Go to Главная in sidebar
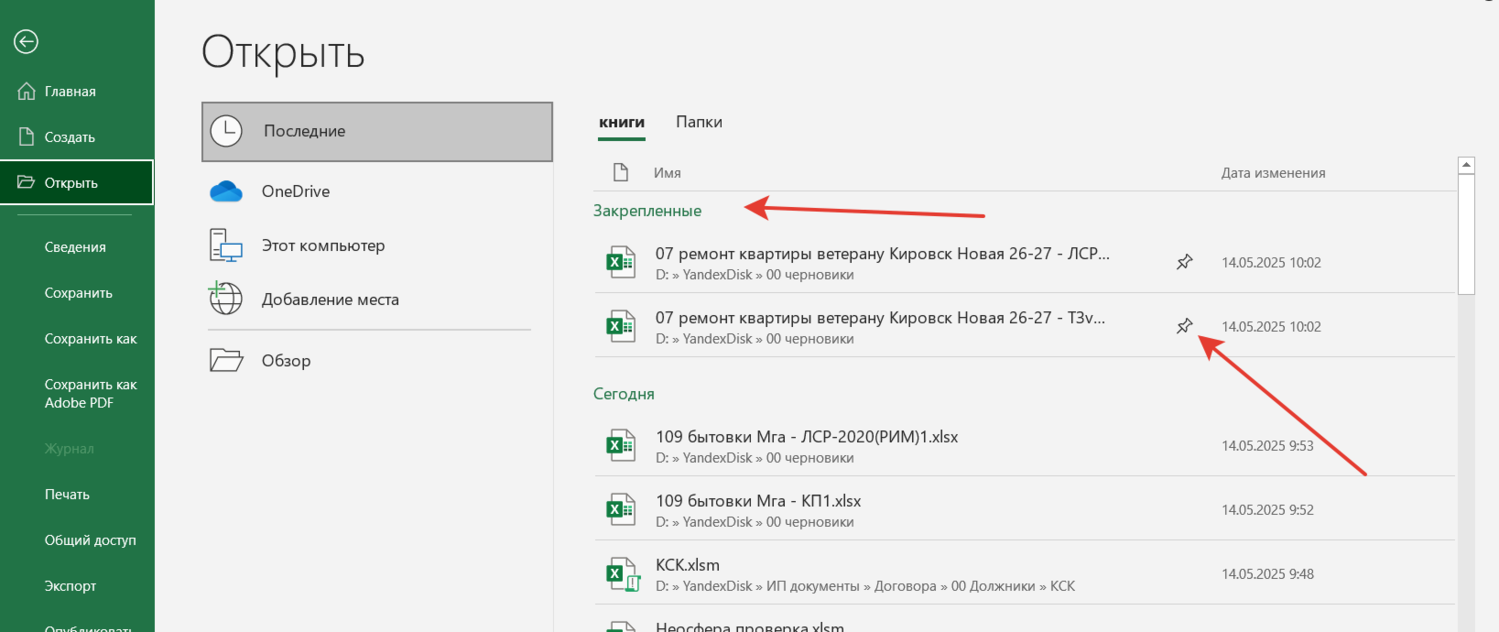1499x632 pixels. tap(70, 91)
